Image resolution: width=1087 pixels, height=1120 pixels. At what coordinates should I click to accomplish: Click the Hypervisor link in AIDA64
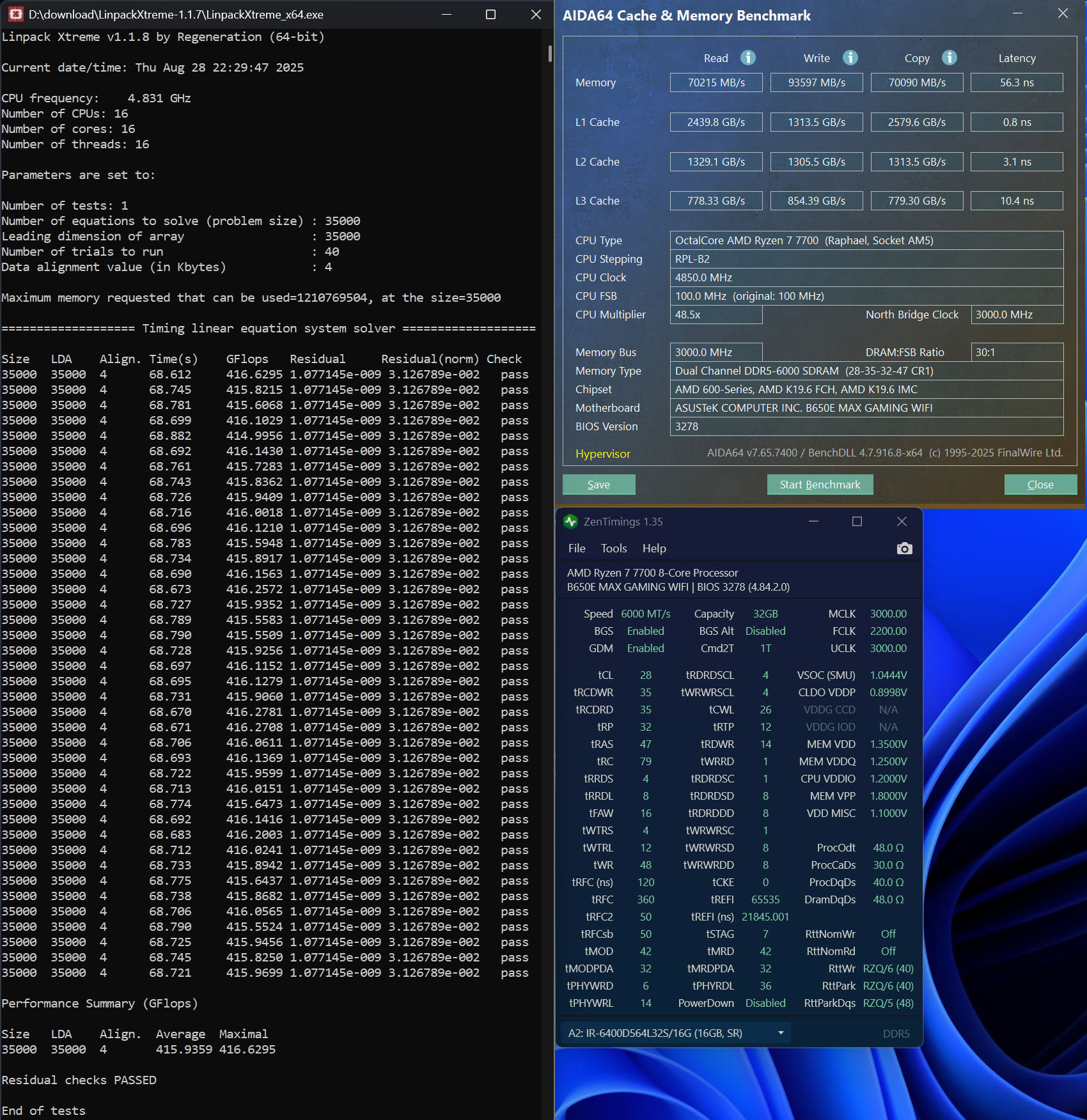pos(602,454)
